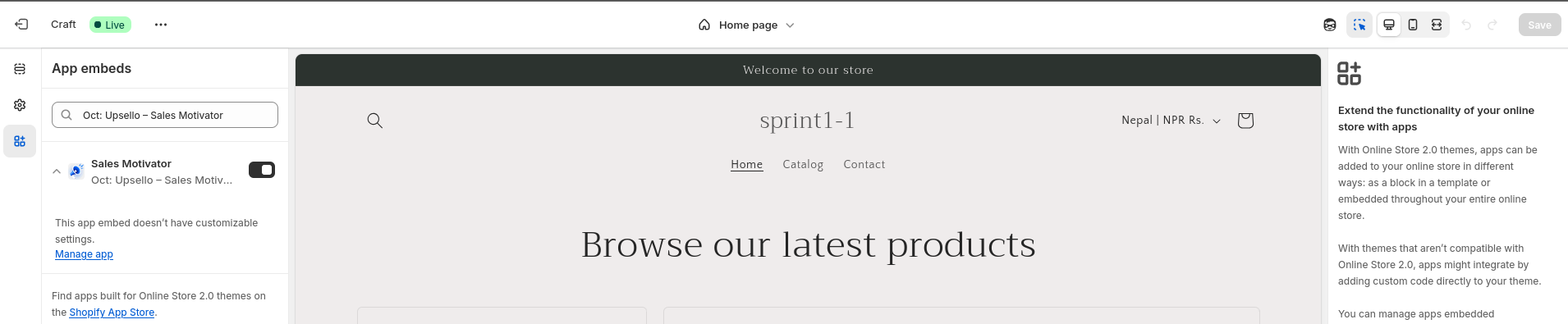Go to the Catalog menu item
This screenshot has width=1568, height=324.
tap(803, 165)
